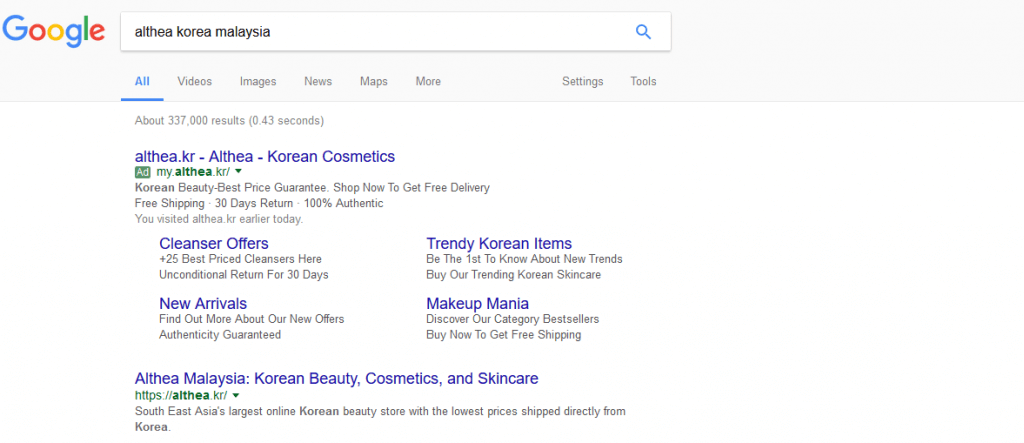Click 'You visited althea.kr earlier today.' text

click(219, 220)
